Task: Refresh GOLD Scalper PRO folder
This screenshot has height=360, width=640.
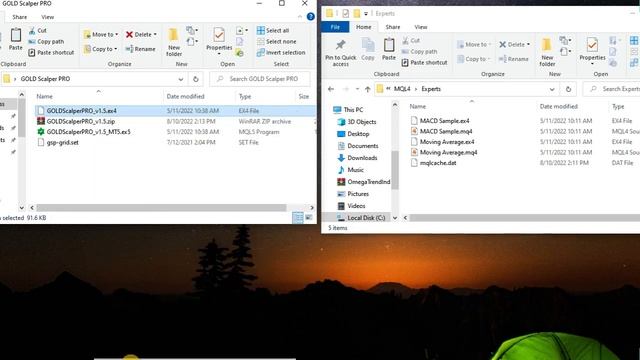Action: pyautogui.click(x=196, y=79)
